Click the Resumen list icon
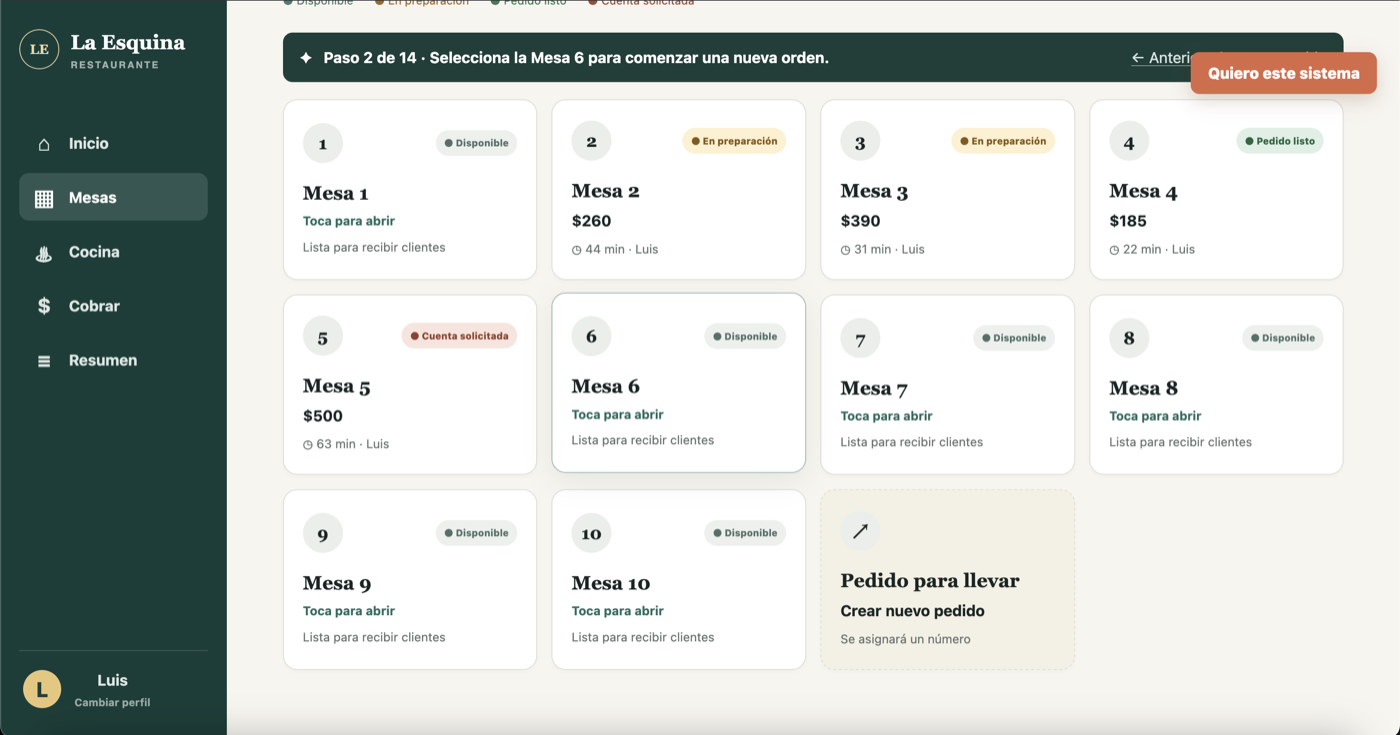This screenshot has width=1400, height=735. 44,361
